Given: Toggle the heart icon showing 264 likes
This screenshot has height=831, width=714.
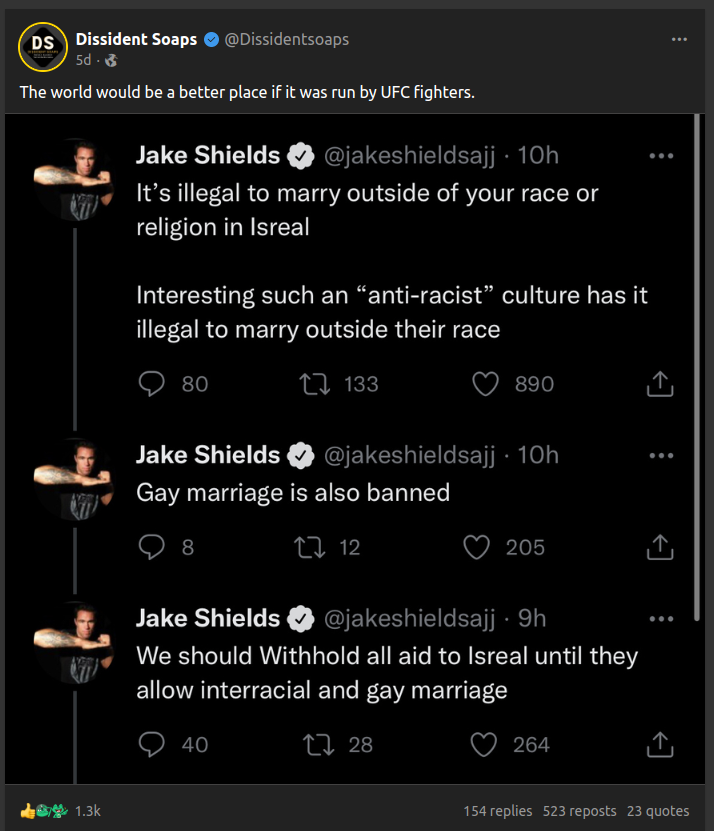Looking at the screenshot, I should tap(485, 745).
